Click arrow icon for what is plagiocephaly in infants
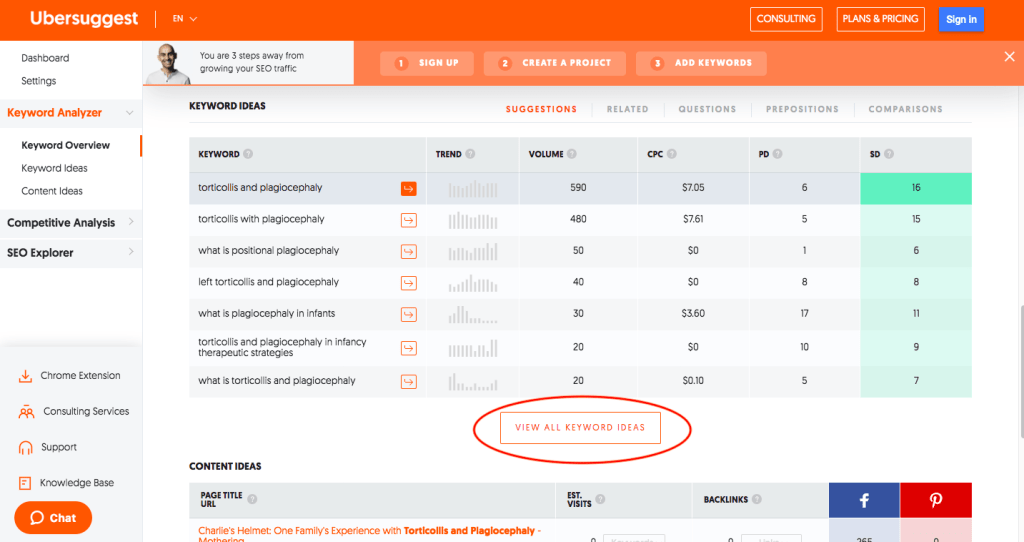1024x542 pixels. click(x=409, y=314)
